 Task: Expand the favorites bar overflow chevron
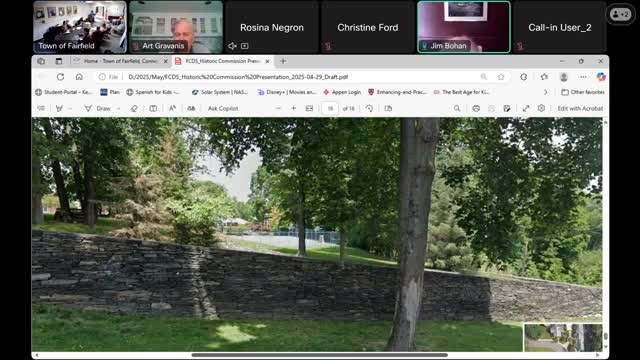pyautogui.click(x=546, y=92)
